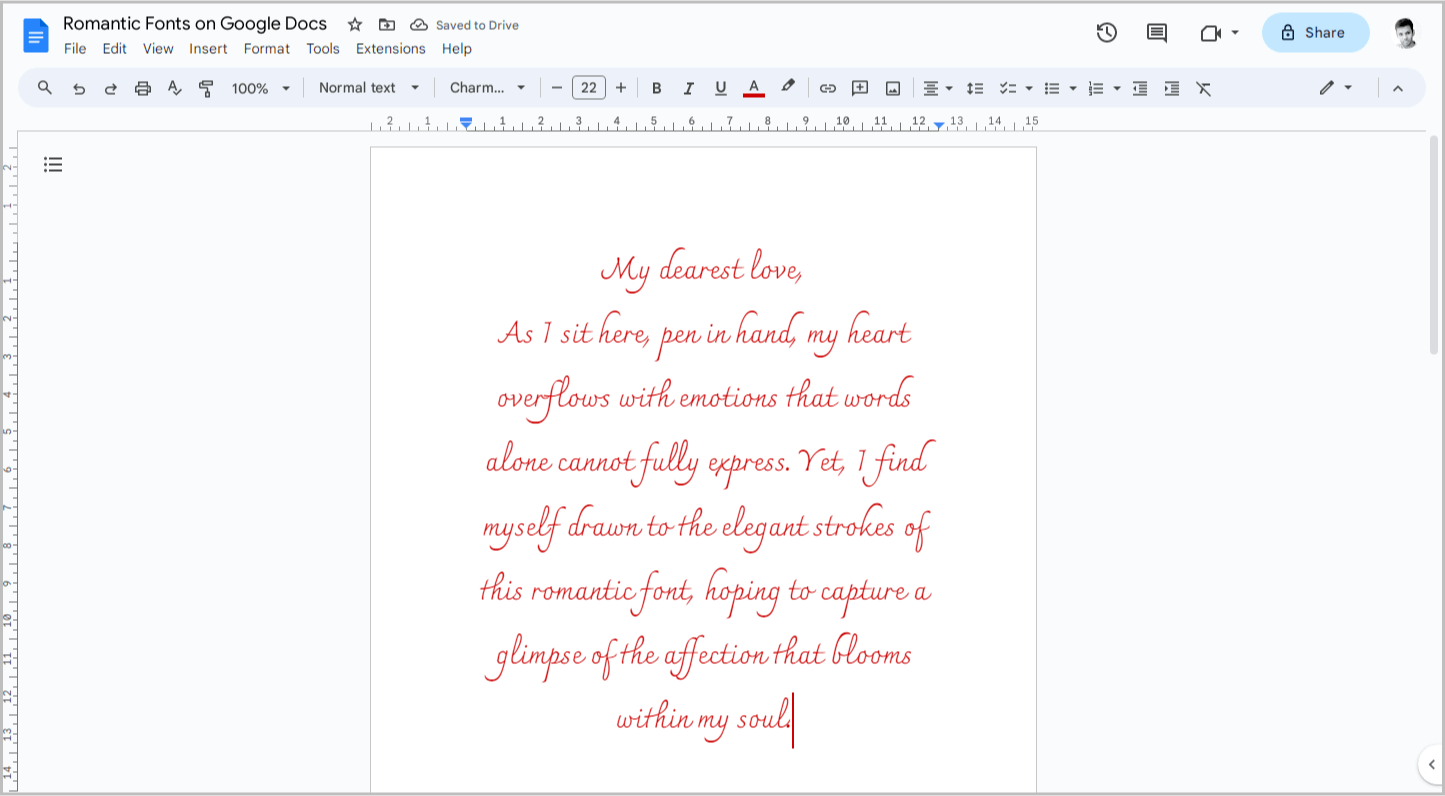Decrease paragraph indent
The width and height of the screenshot is (1445, 796).
click(1140, 88)
